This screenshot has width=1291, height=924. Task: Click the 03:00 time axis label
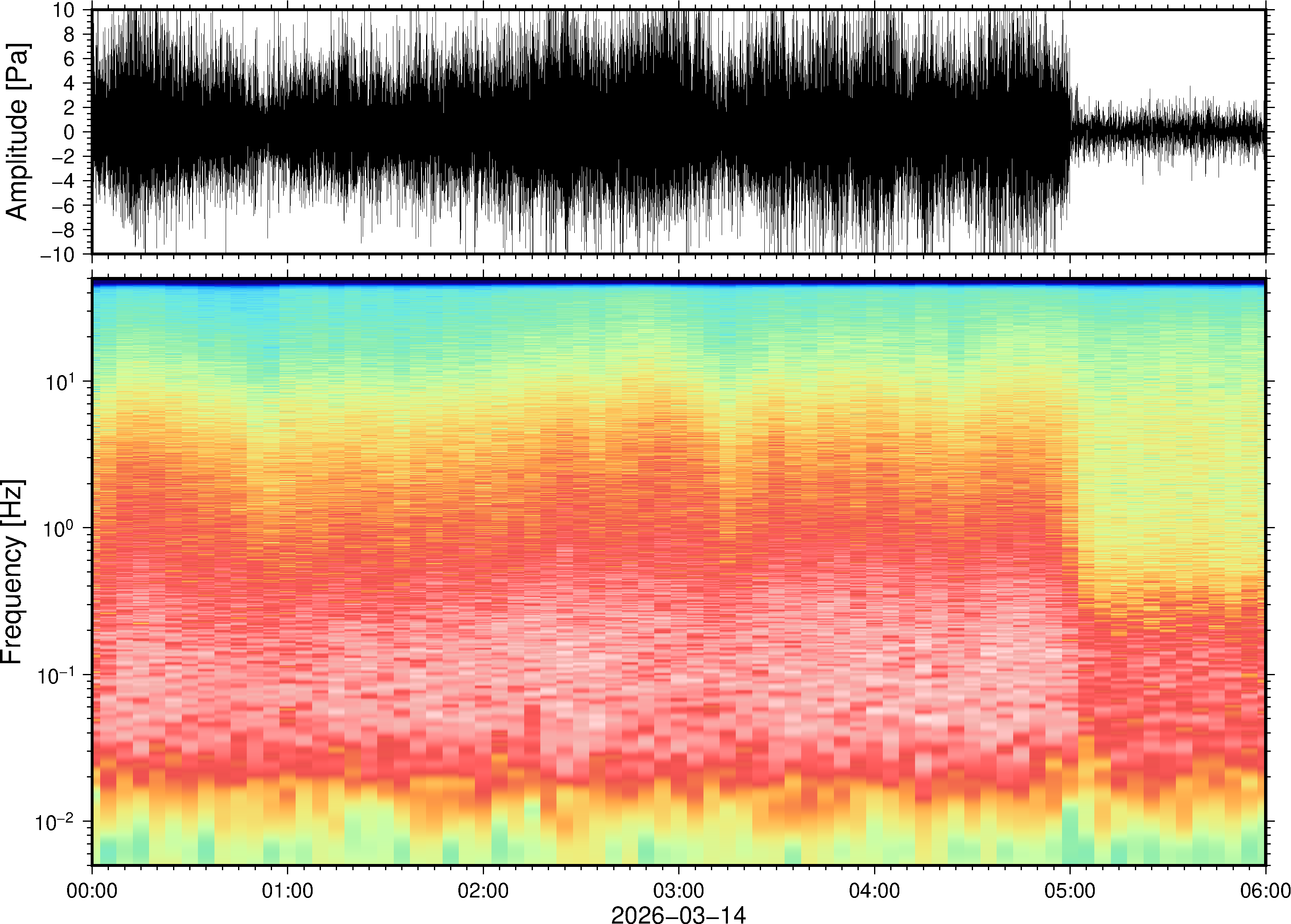(x=678, y=890)
